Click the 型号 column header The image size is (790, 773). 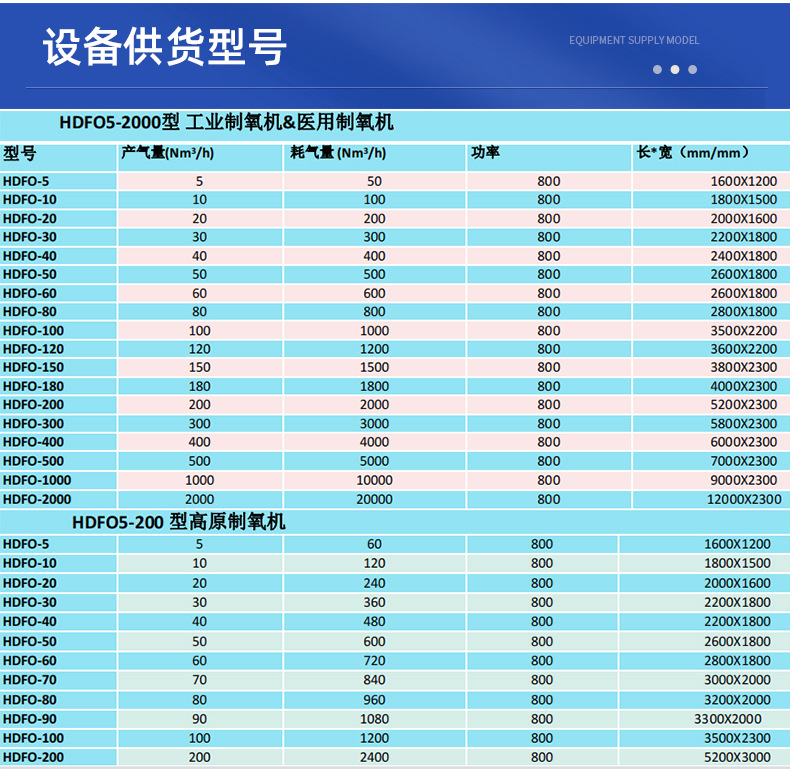pos(20,153)
